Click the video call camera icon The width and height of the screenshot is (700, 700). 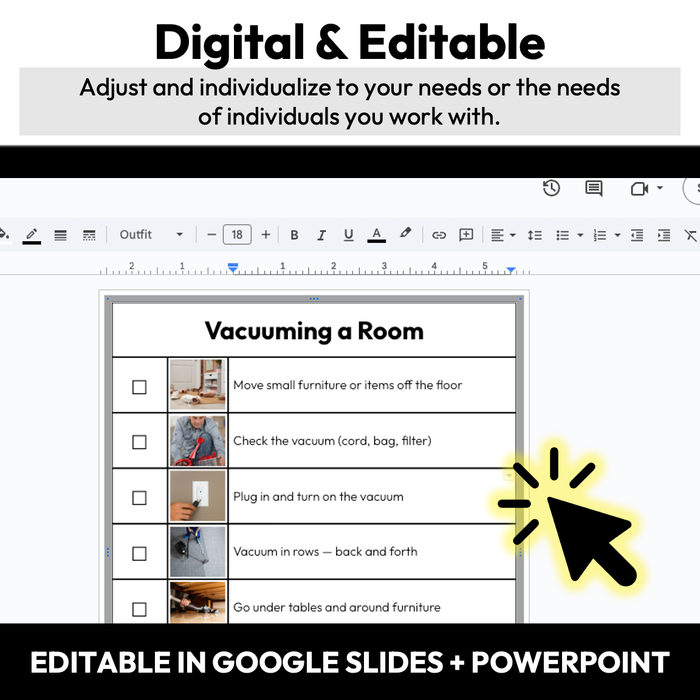click(638, 188)
